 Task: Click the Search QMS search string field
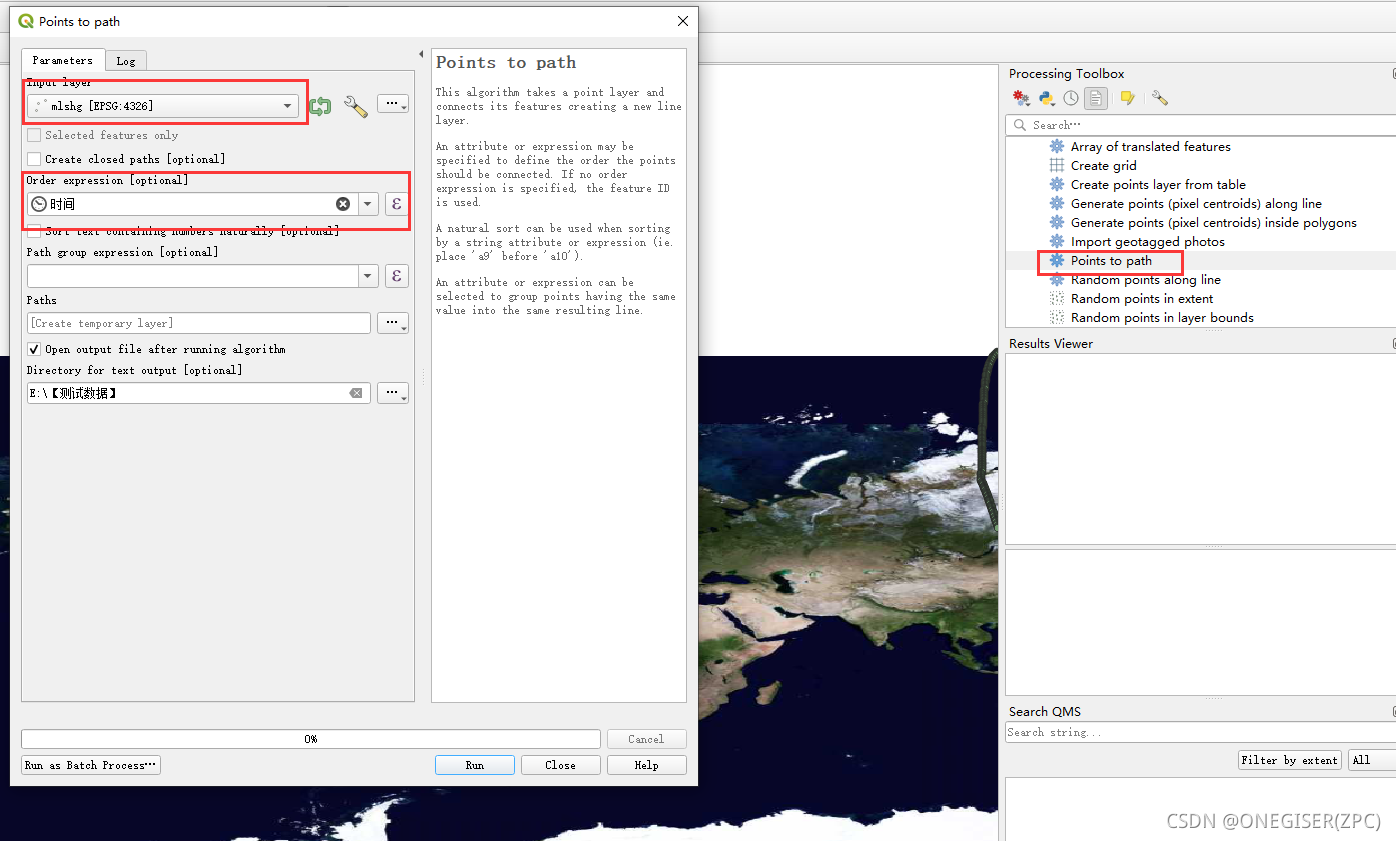point(1200,732)
